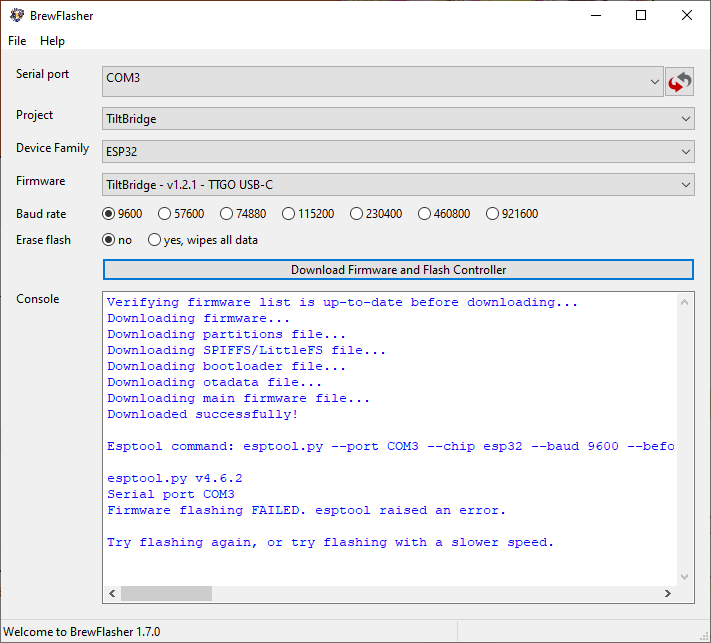Click the BrewFlasher app icon in title bar
The height and width of the screenshot is (643, 711).
pyautogui.click(x=17, y=15)
